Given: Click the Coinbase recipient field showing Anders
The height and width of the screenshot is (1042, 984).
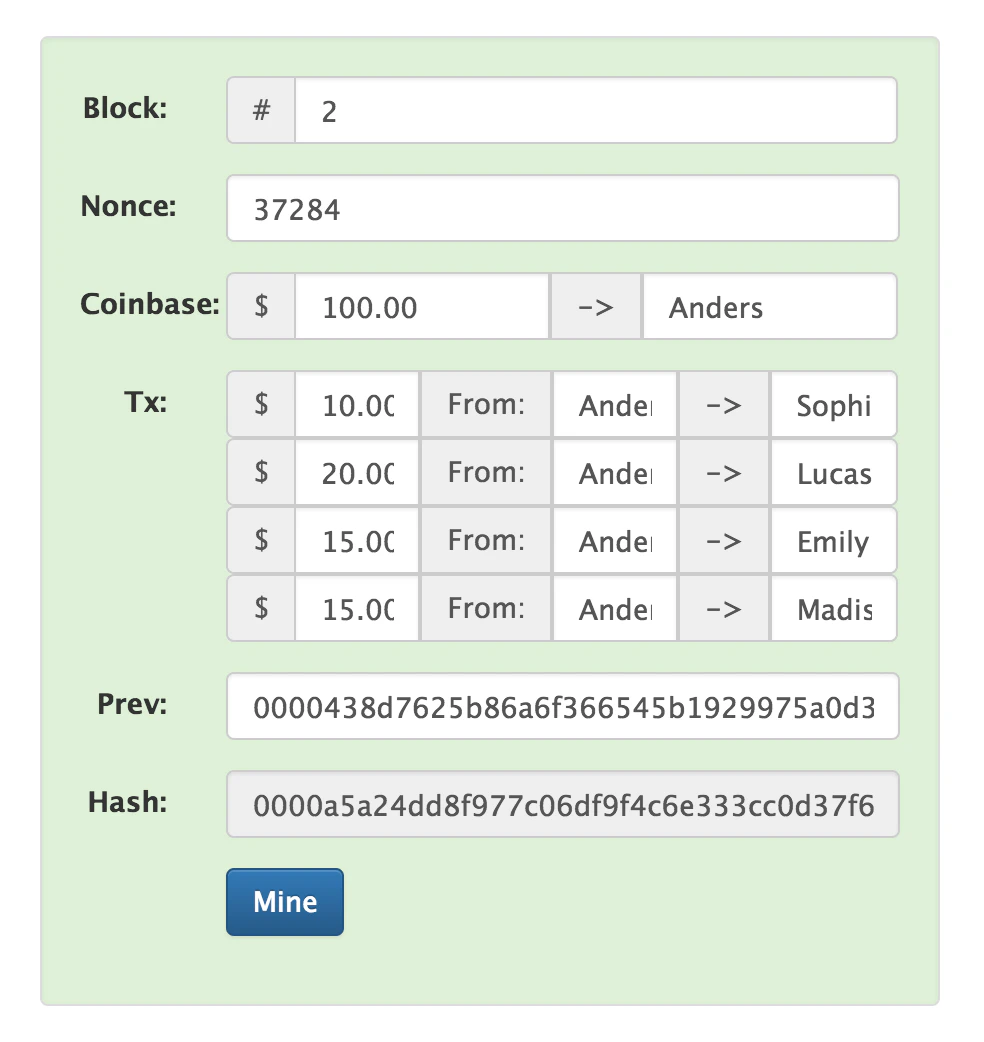Looking at the screenshot, I should 768,307.
